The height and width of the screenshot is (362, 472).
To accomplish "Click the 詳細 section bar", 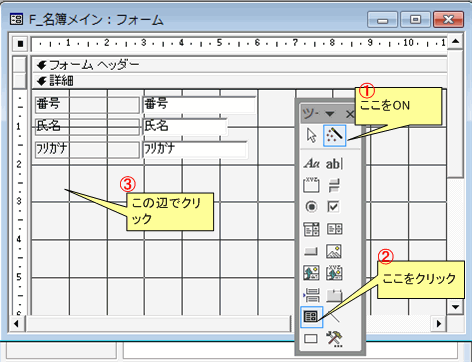I will (x=239, y=81).
